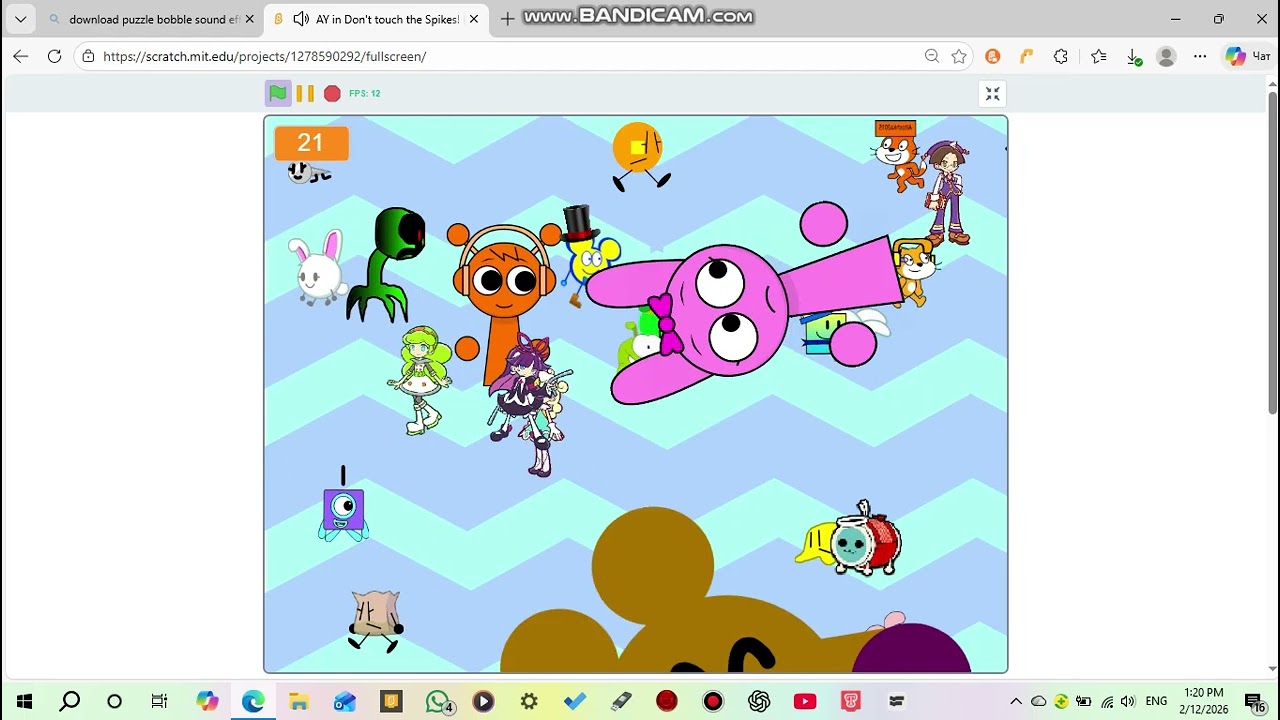Click the green-haired girl character
The image size is (1280, 720).
click(420, 379)
